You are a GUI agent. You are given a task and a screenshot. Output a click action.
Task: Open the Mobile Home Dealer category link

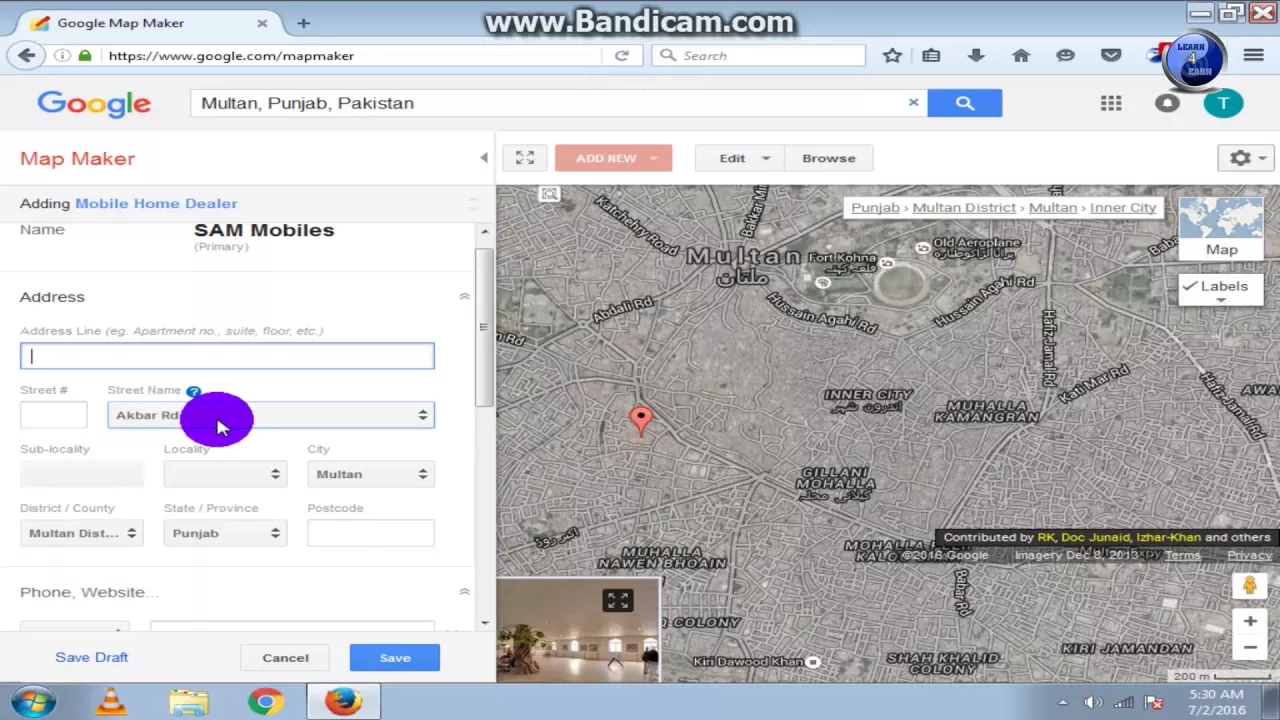156,203
